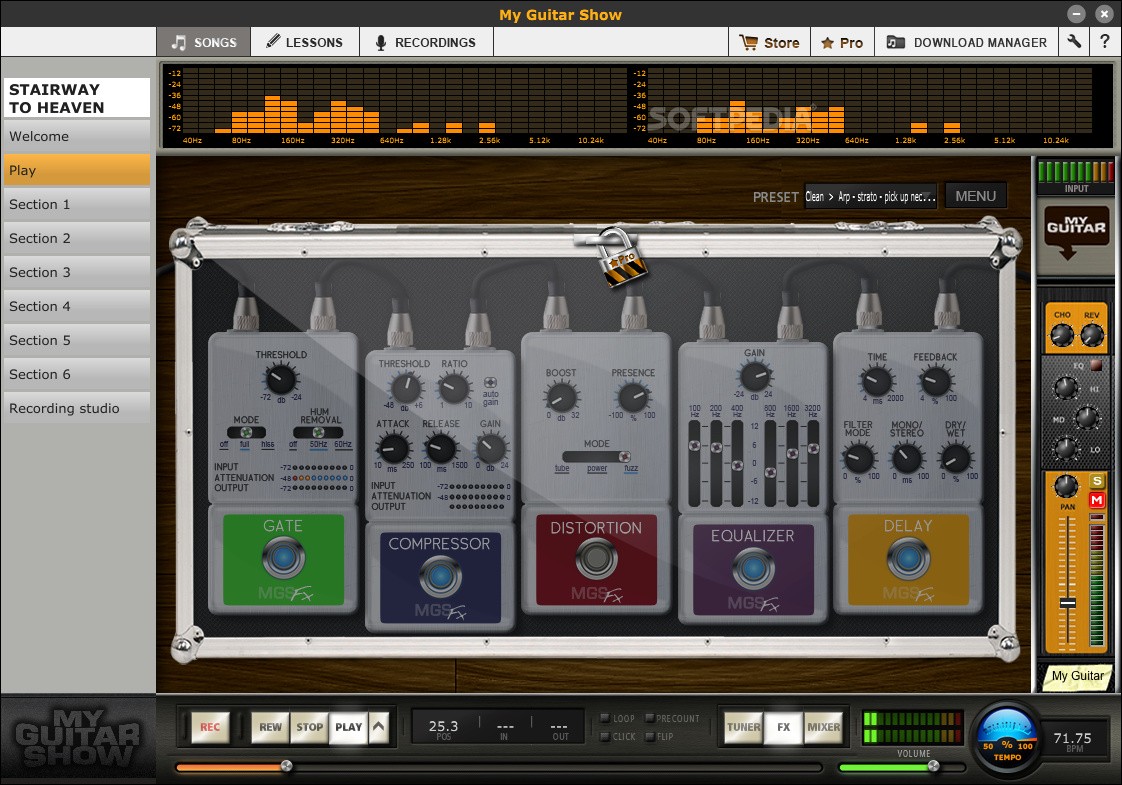
Task: Stomp the Gate pedal footswitch
Action: [283, 559]
